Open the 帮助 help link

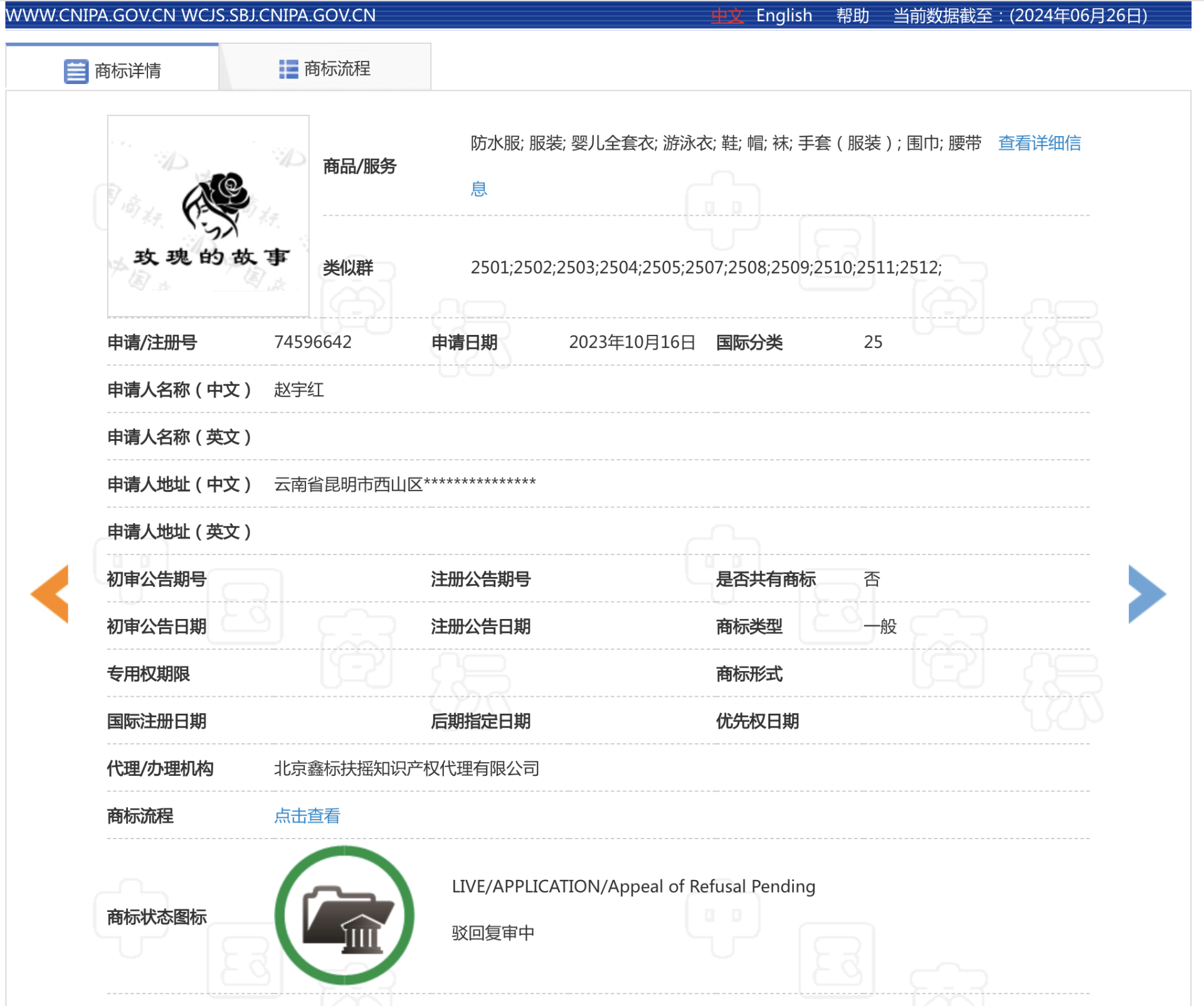[x=852, y=16]
